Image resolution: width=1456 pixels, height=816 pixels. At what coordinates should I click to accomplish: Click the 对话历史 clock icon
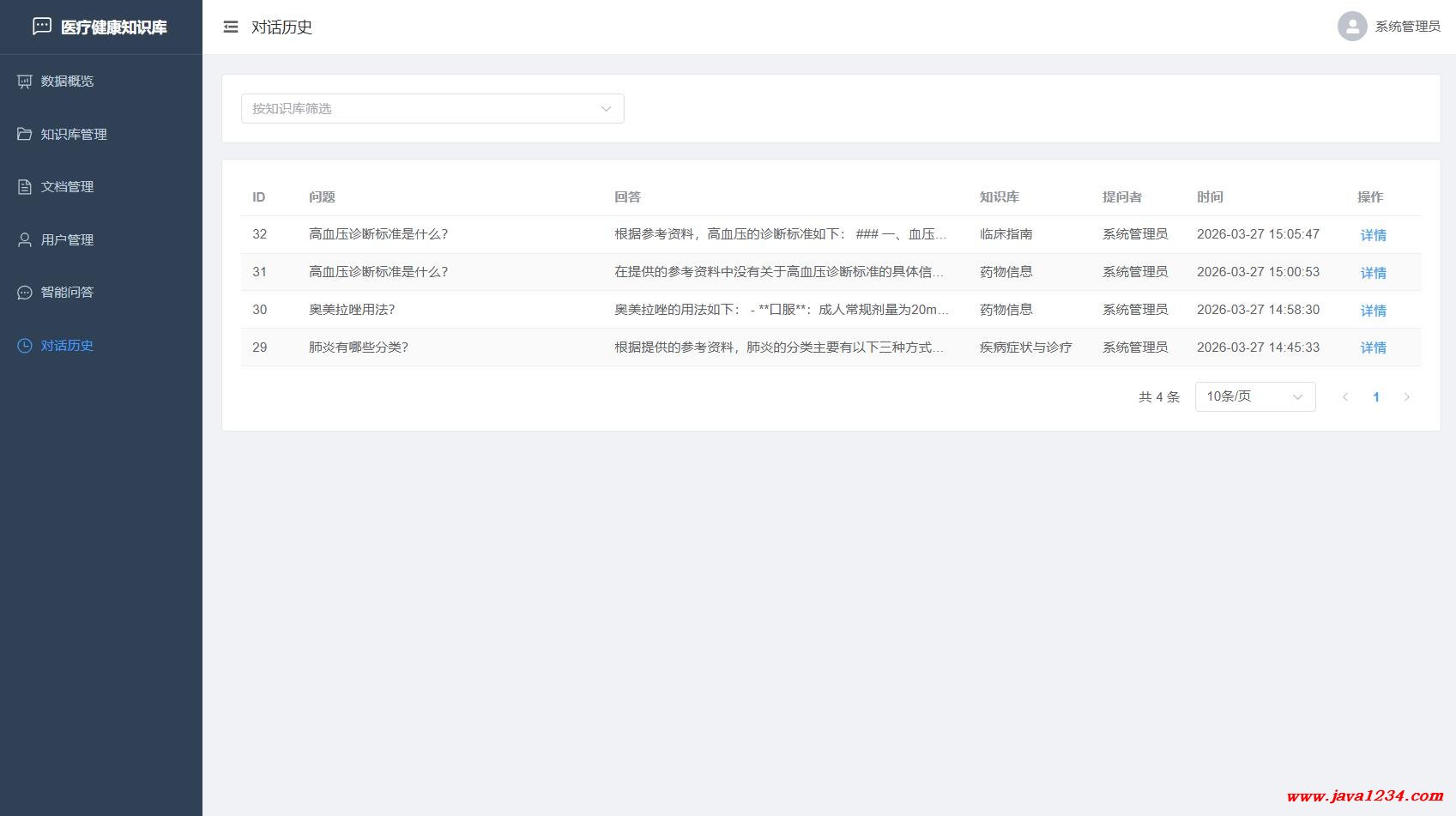(x=25, y=346)
